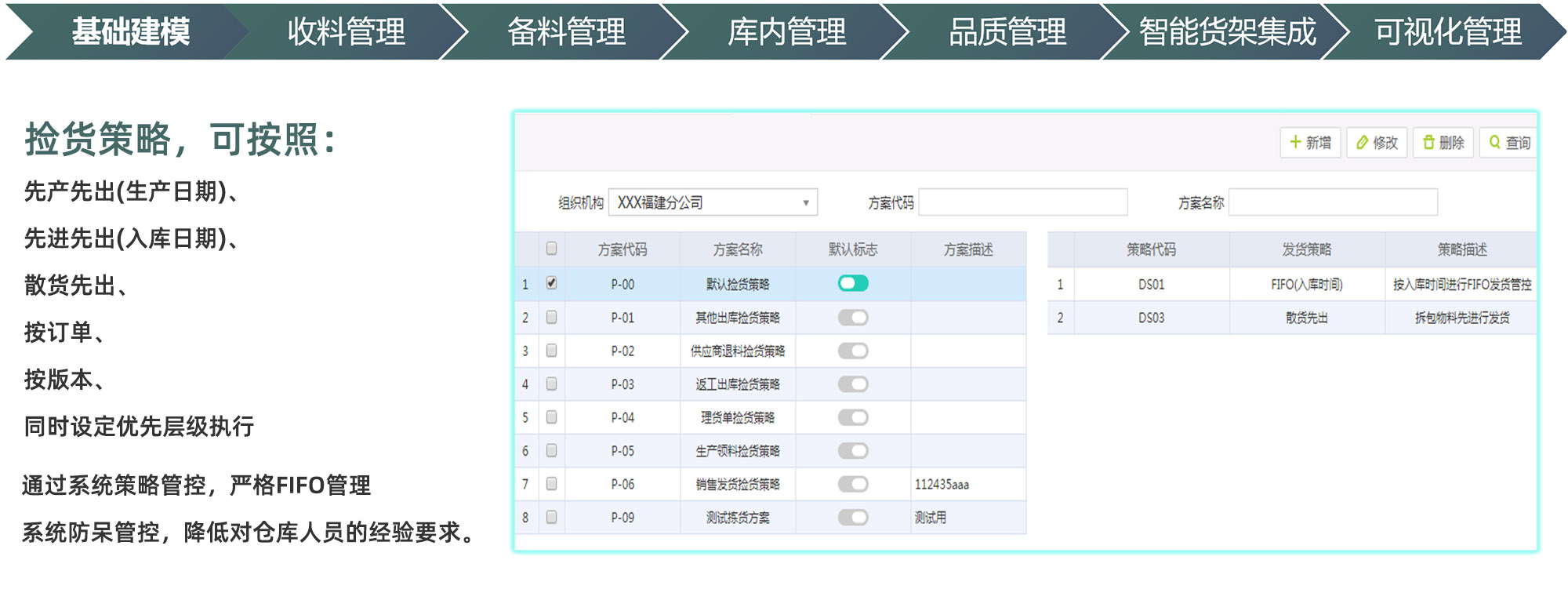Tick the checkbox for row P-03
This screenshot has width=1568, height=600.
click(x=552, y=384)
